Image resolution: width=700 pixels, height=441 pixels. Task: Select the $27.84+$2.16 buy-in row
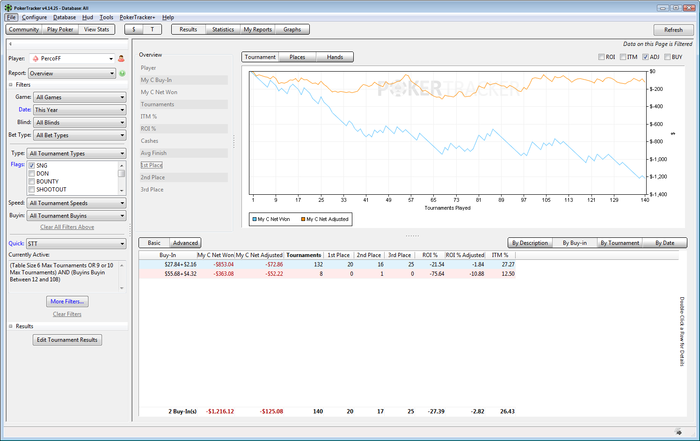pyautogui.click(x=327, y=264)
